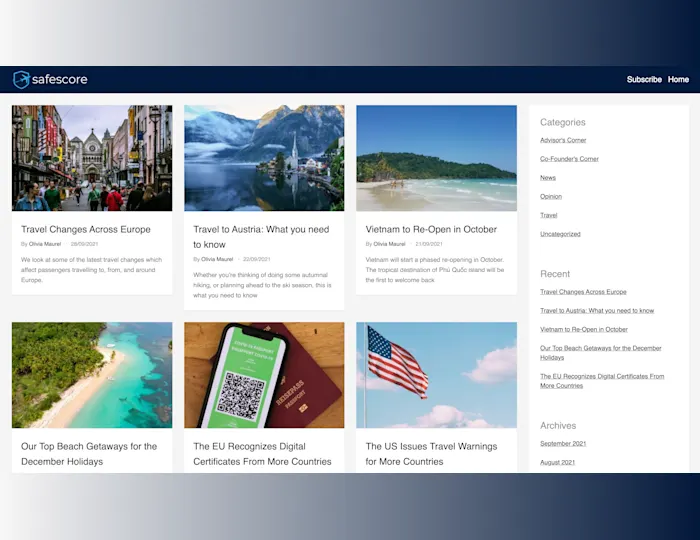Open recent post 'Our Top Beach Getaways' in sidebar
The image size is (700, 540).
coord(600,353)
